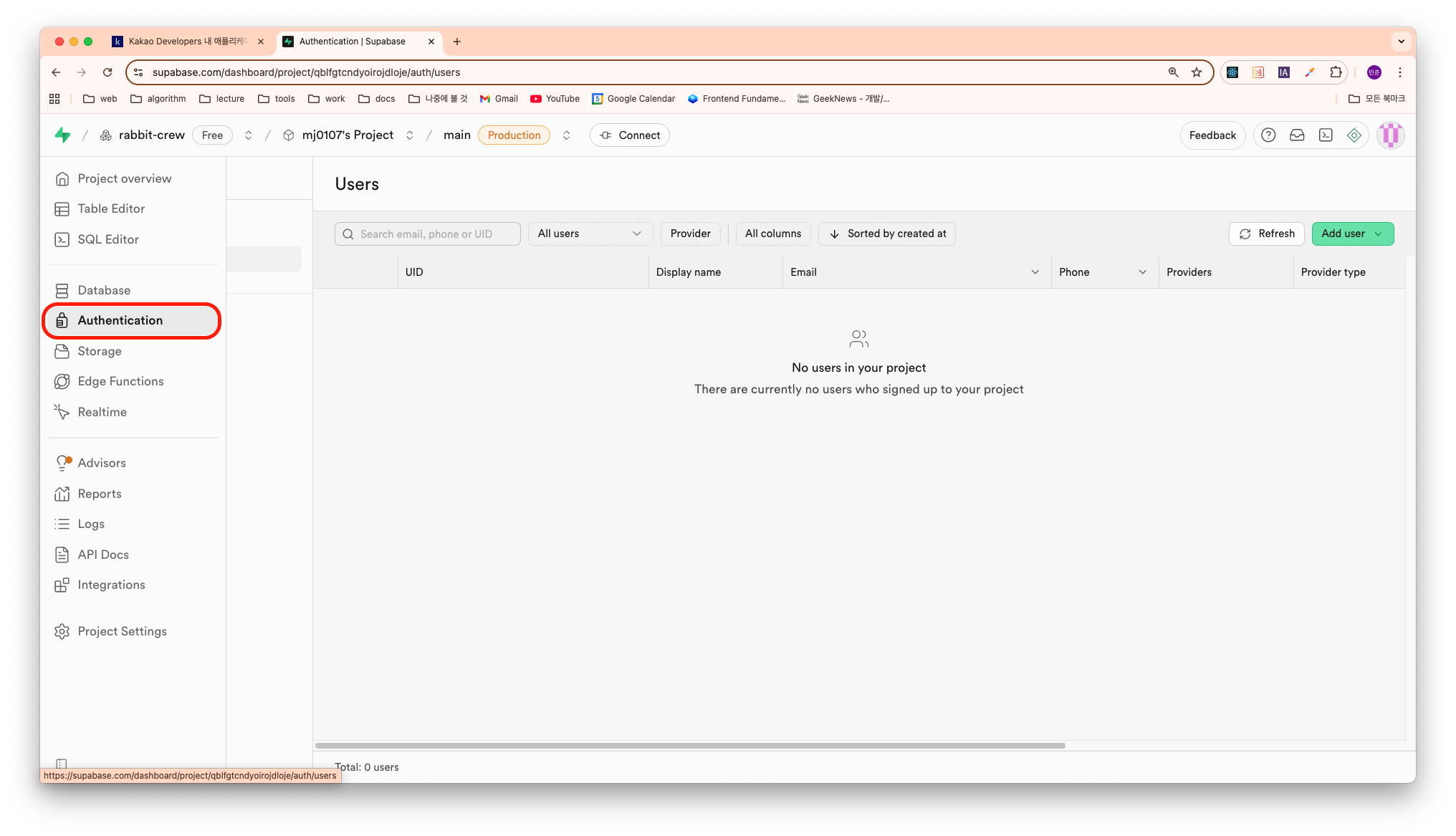
Task: Switch to Kakao Developers browser tab
Action: click(x=188, y=42)
